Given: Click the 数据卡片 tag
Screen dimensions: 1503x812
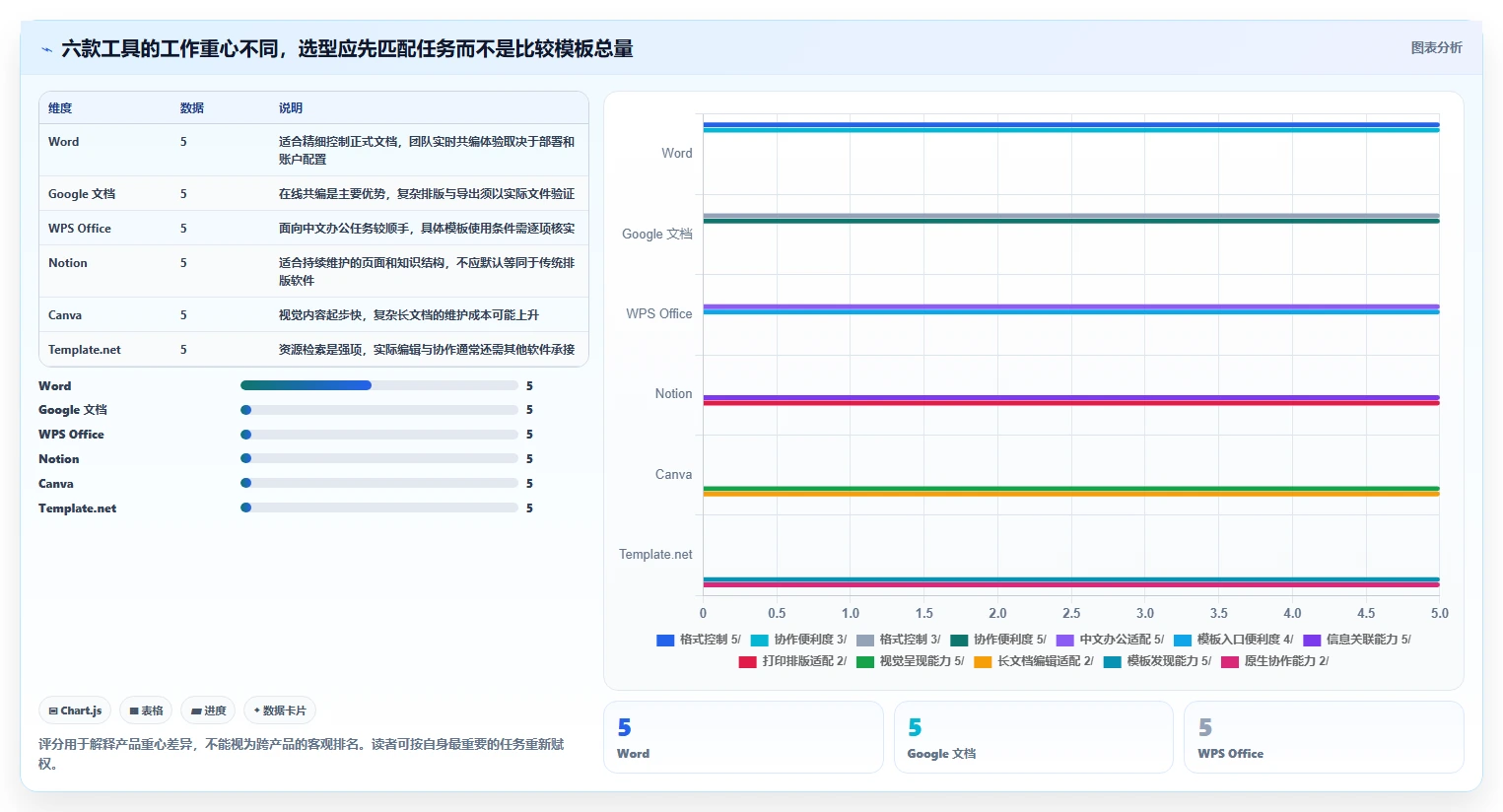Looking at the screenshot, I should click(280, 710).
